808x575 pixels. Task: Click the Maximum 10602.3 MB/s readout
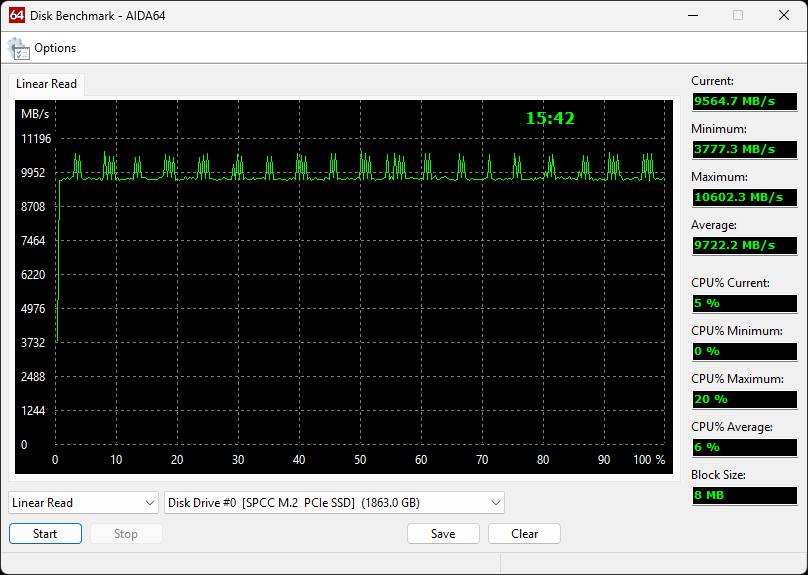[745, 197]
